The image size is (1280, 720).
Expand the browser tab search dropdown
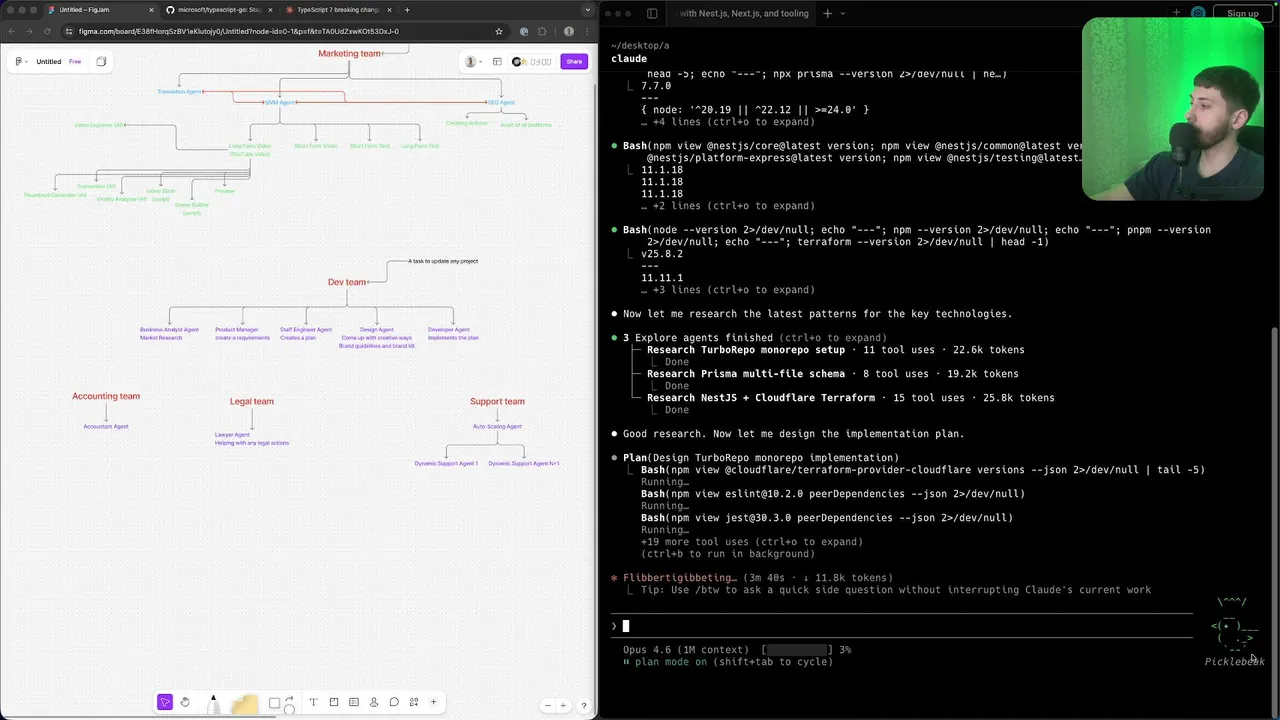(x=587, y=10)
